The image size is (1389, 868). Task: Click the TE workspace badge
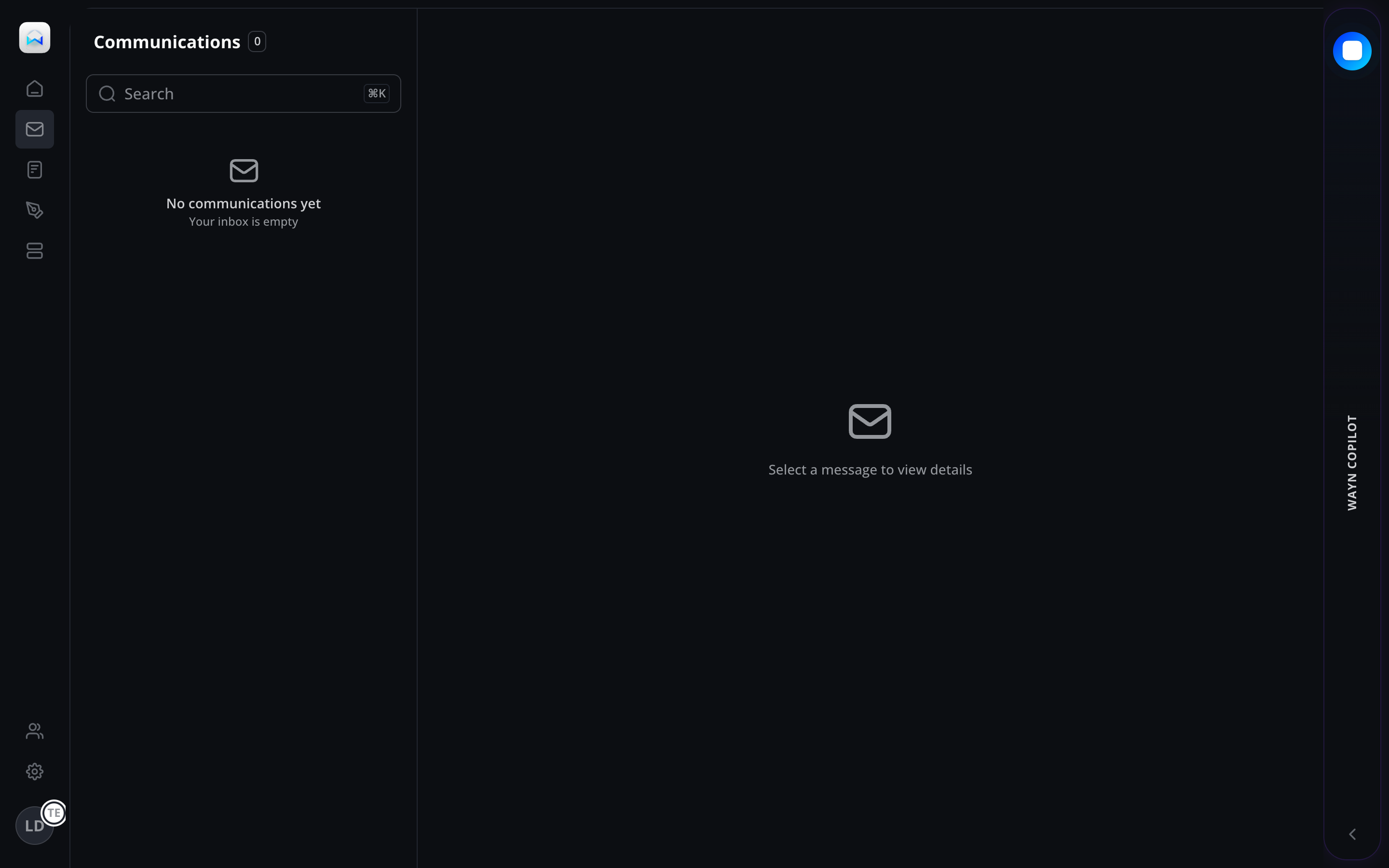54,813
